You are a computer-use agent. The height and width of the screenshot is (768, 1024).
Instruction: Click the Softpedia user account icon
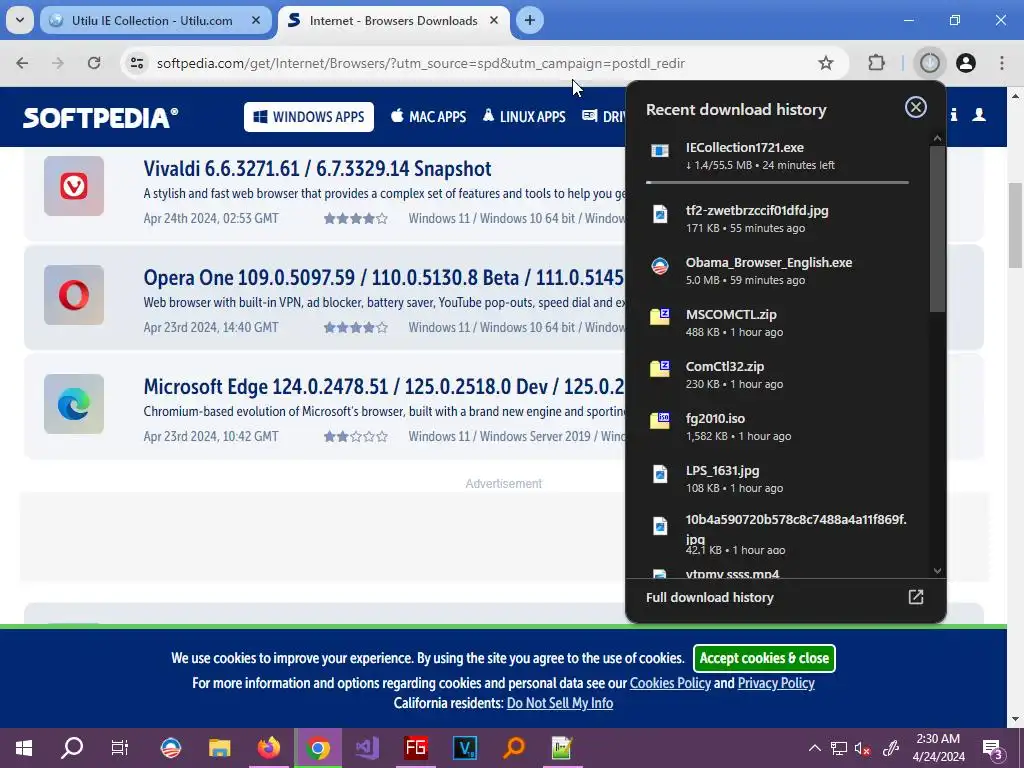979,115
